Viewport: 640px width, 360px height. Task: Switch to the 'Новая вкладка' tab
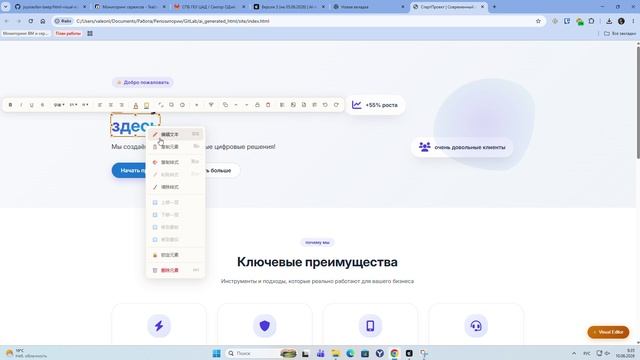(369, 7)
